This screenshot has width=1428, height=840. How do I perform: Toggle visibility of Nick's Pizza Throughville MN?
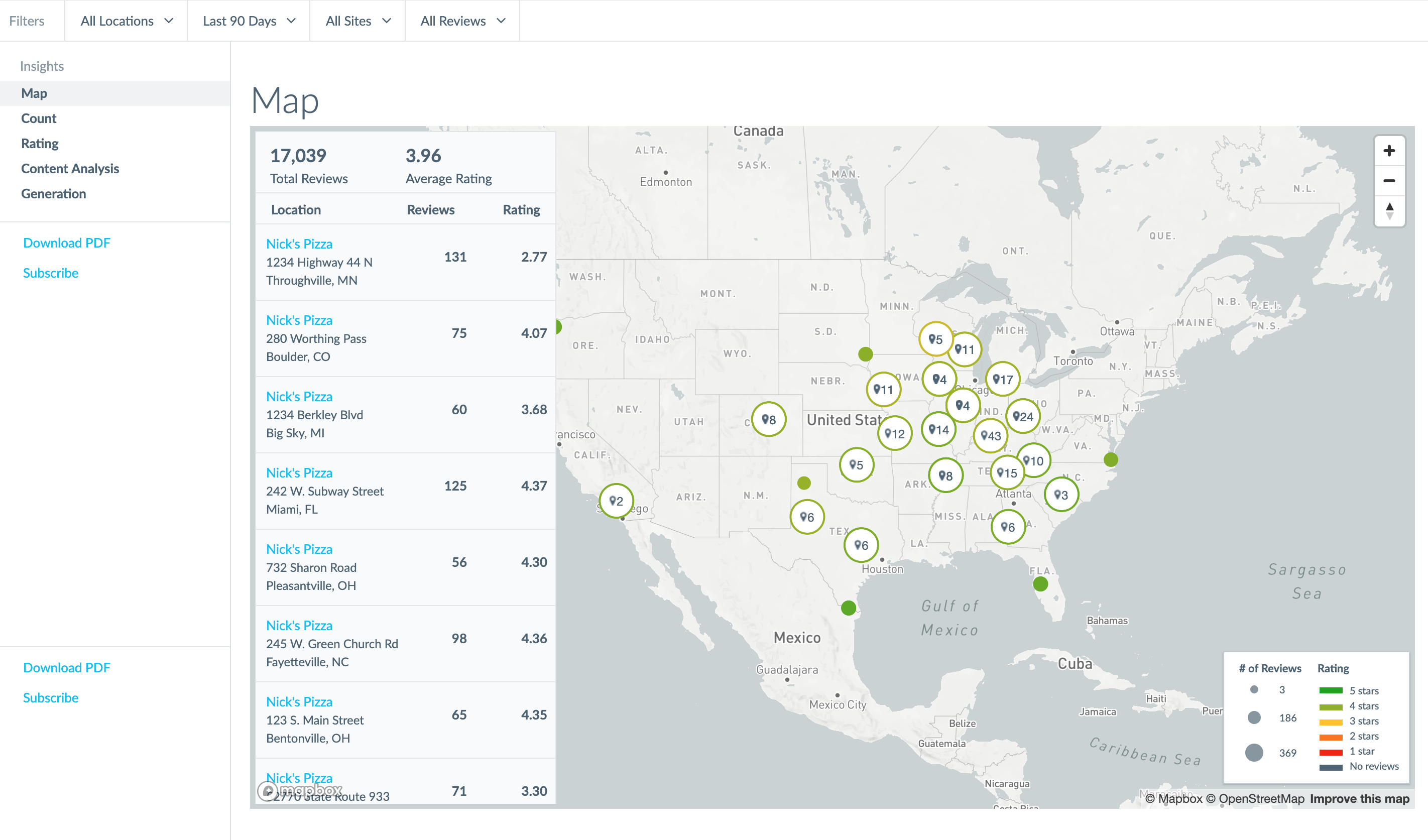coord(299,243)
